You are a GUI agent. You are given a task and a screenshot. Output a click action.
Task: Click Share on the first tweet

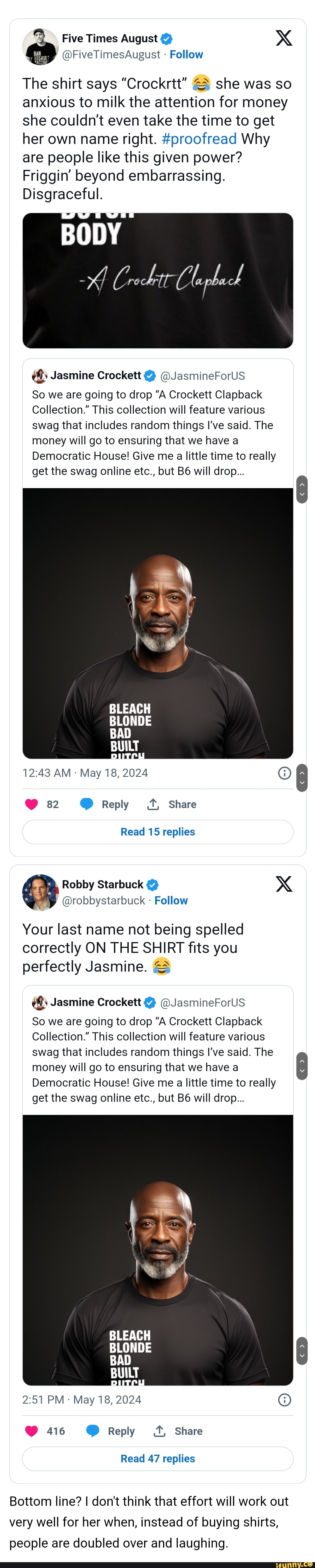click(x=171, y=804)
